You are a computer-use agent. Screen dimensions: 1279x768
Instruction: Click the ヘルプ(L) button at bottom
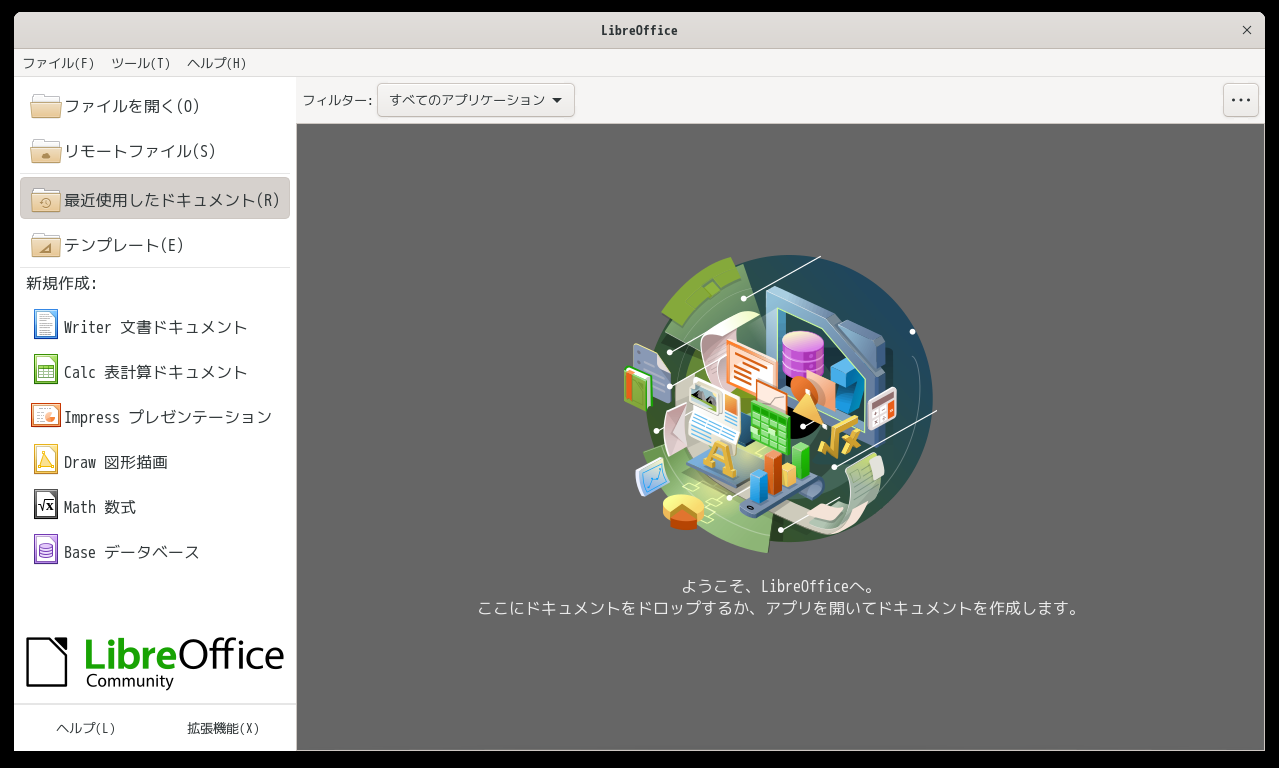tap(86, 728)
